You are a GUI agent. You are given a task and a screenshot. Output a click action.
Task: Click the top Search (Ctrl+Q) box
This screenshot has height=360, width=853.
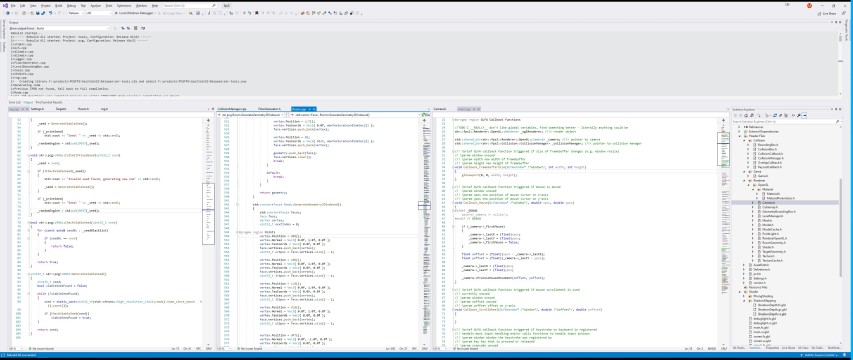click(189, 5)
